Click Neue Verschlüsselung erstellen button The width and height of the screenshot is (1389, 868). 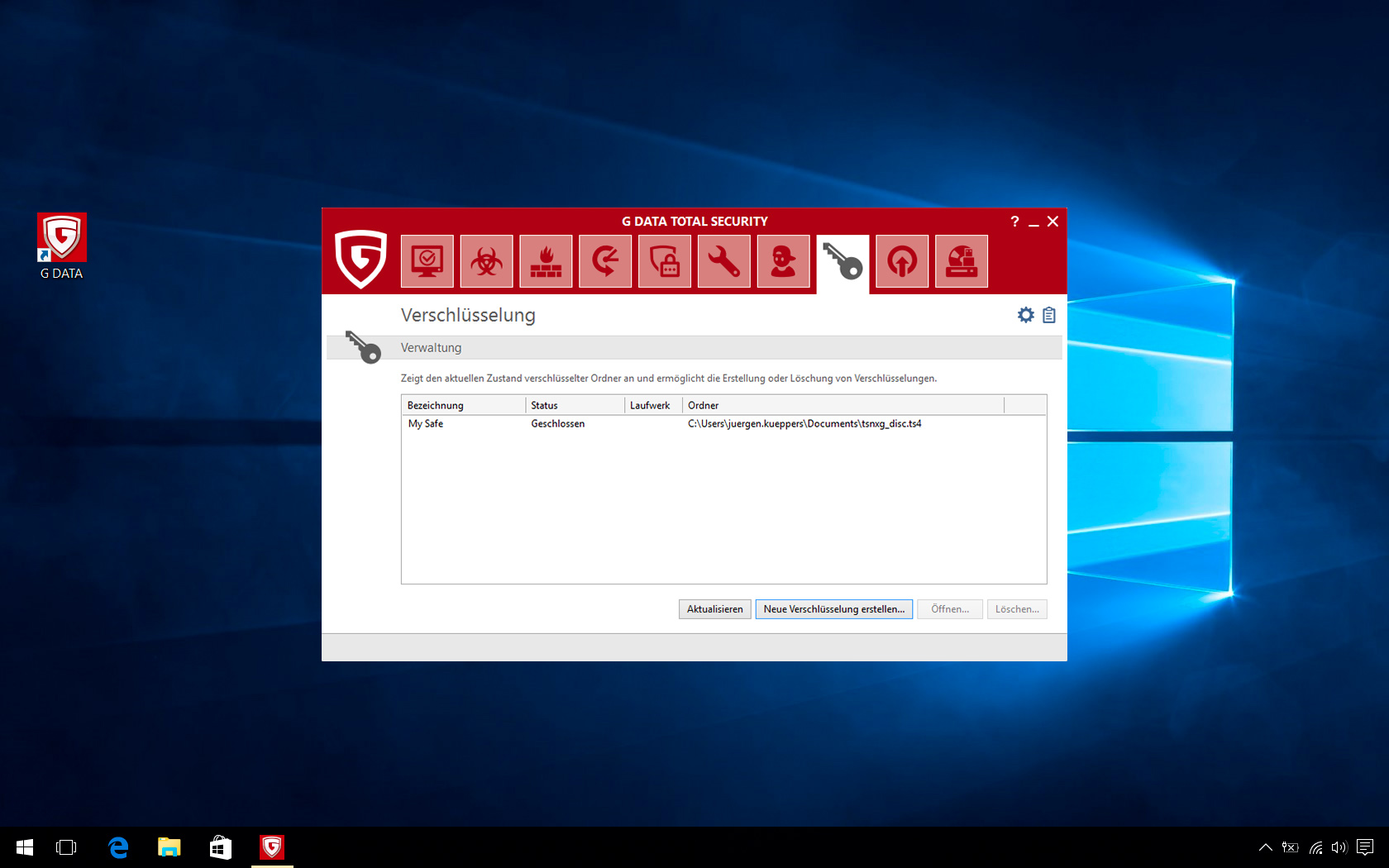click(834, 609)
